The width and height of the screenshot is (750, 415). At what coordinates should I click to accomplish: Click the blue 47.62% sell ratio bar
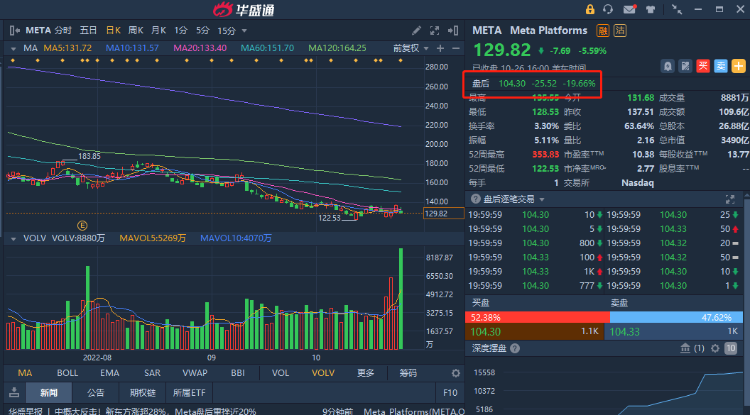click(x=676, y=317)
